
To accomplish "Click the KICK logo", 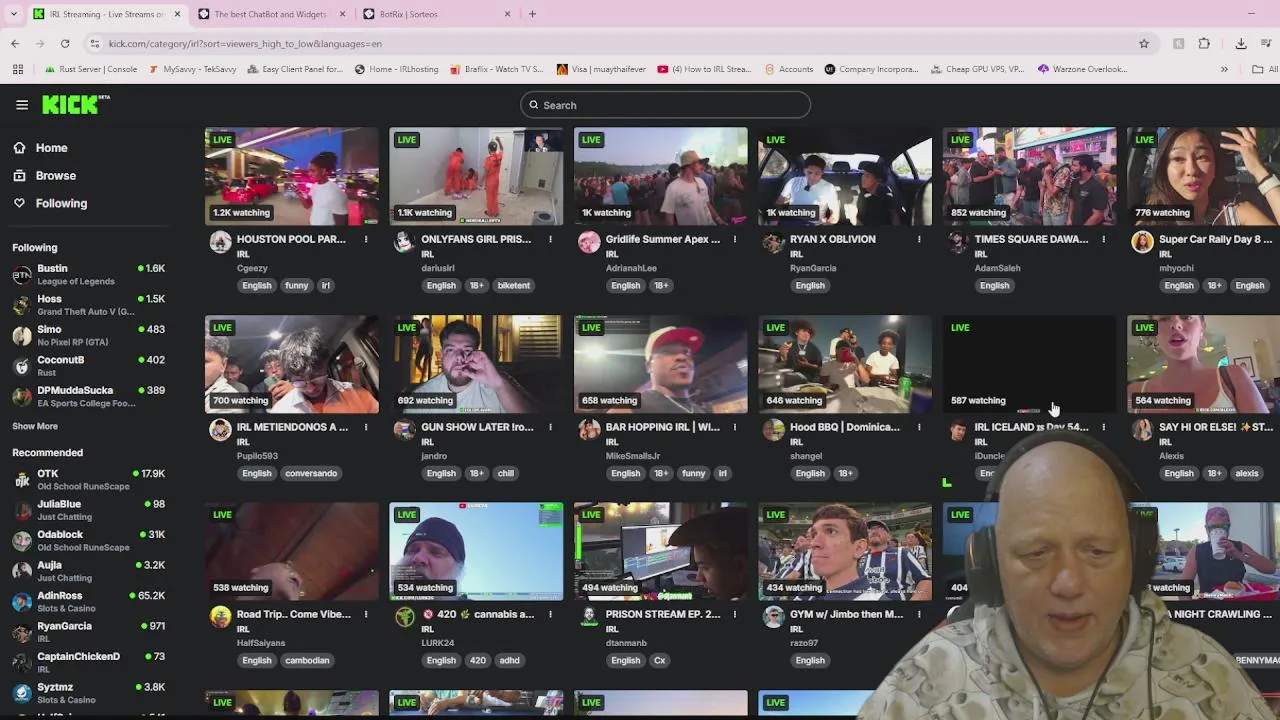I will (76, 104).
